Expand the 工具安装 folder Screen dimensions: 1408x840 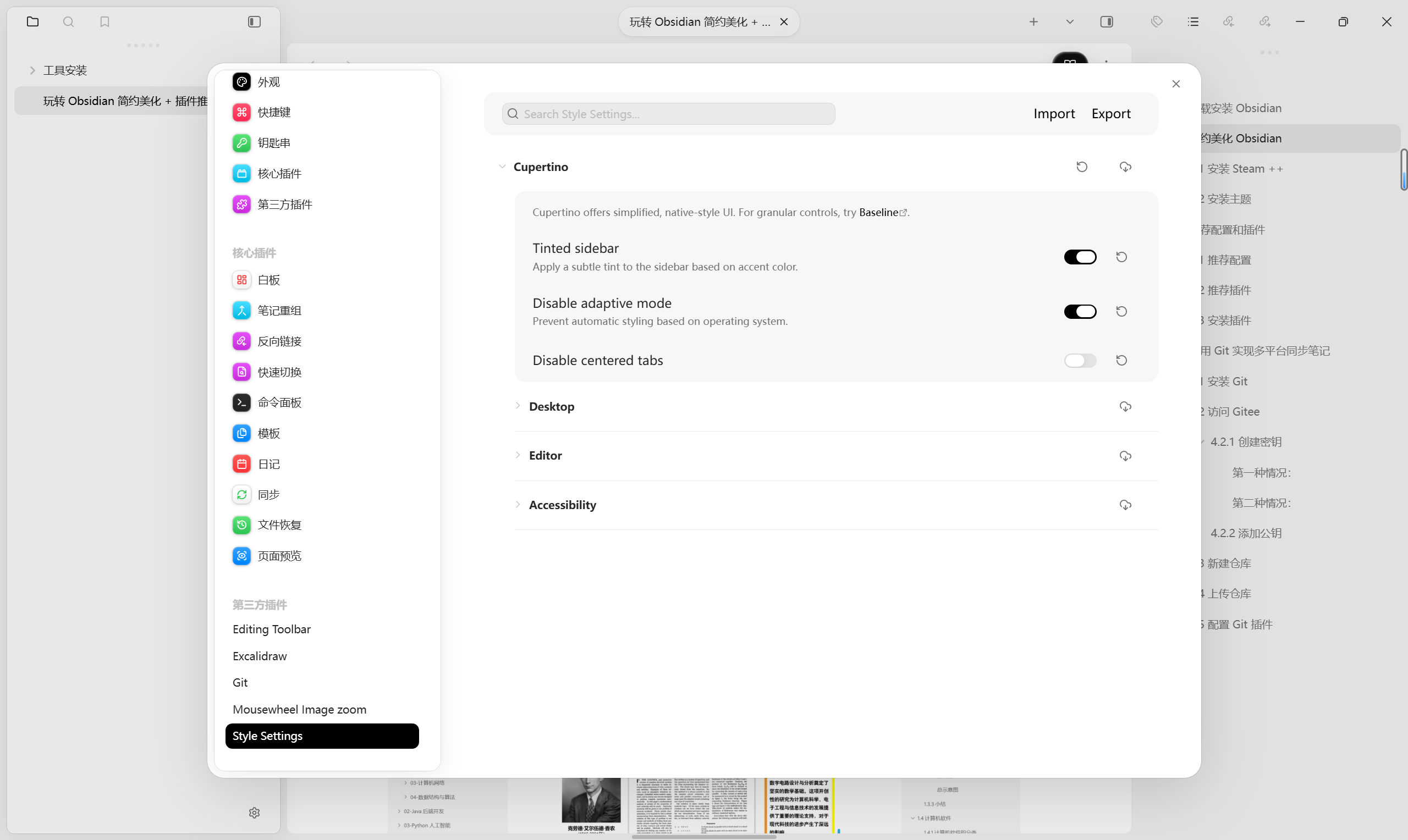click(64, 70)
